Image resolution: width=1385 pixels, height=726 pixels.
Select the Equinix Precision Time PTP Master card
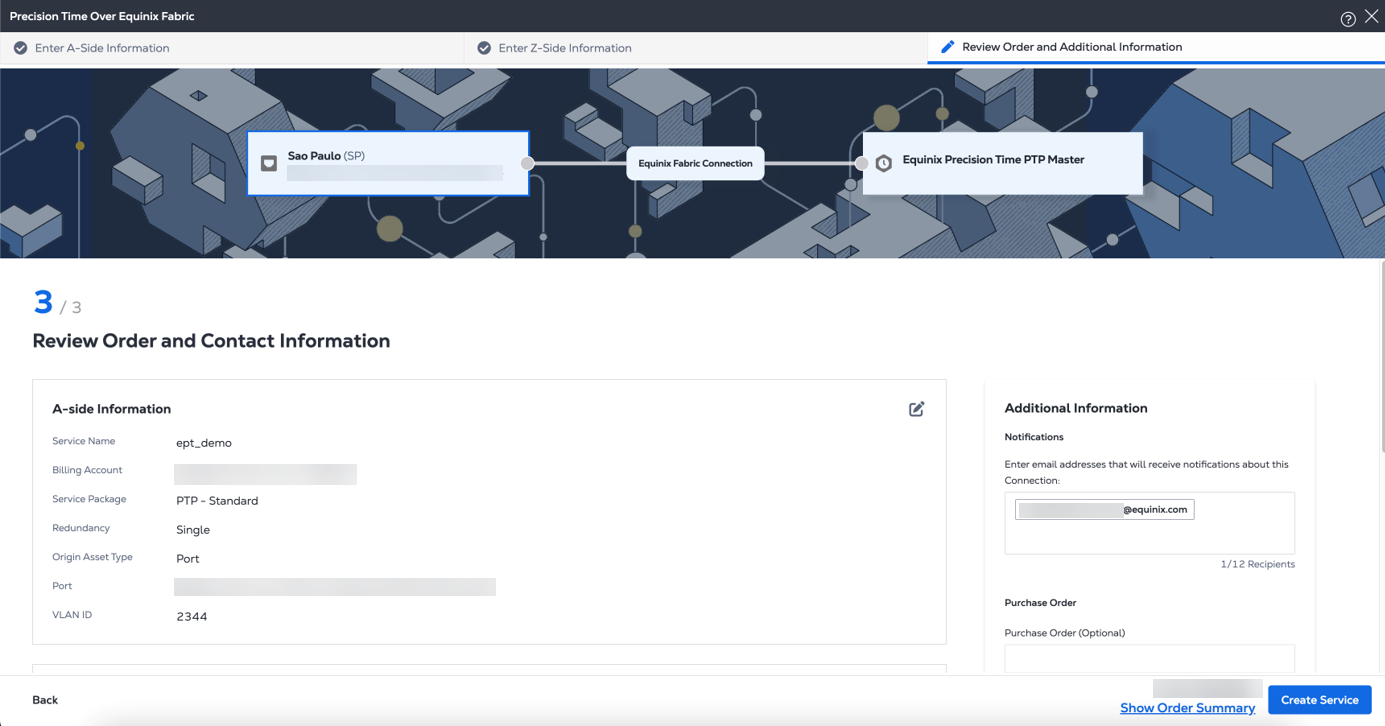pyautogui.click(x=1002, y=163)
